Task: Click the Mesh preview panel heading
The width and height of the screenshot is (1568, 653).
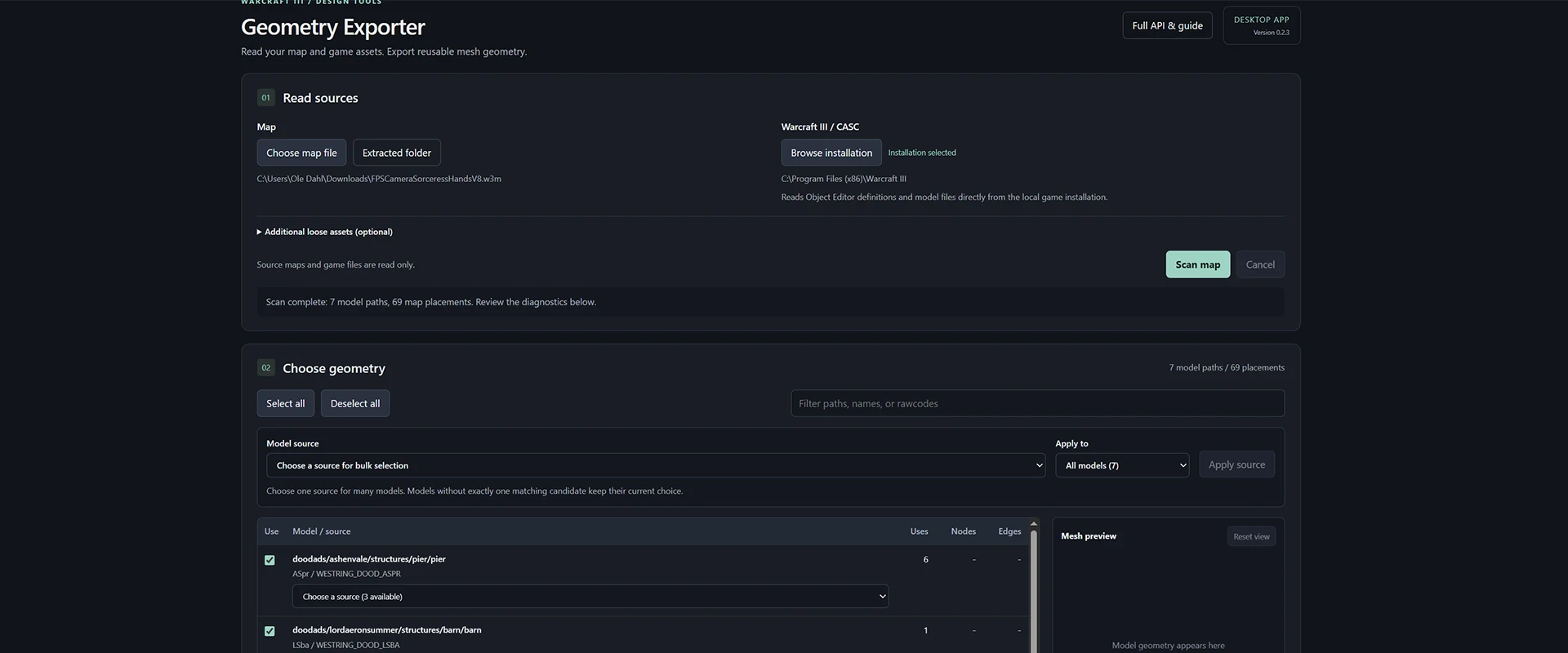Action: 1089,536
